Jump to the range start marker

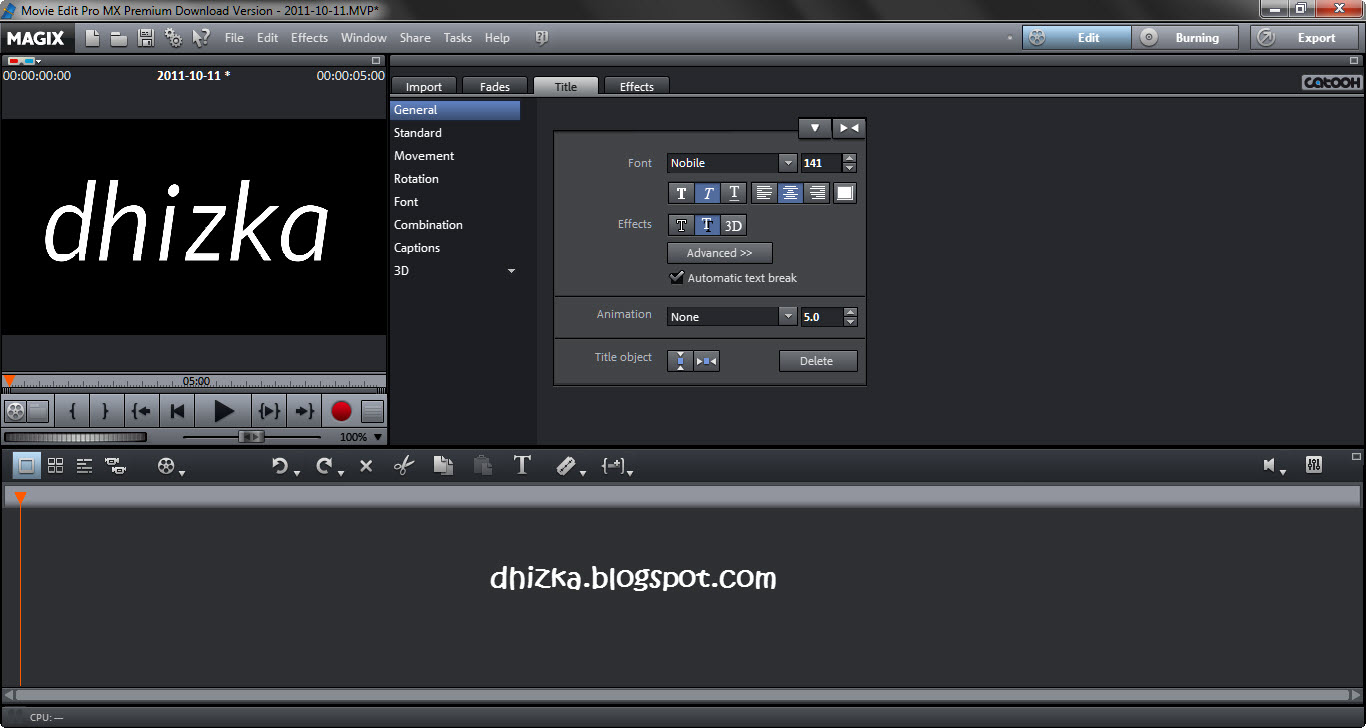(141, 411)
